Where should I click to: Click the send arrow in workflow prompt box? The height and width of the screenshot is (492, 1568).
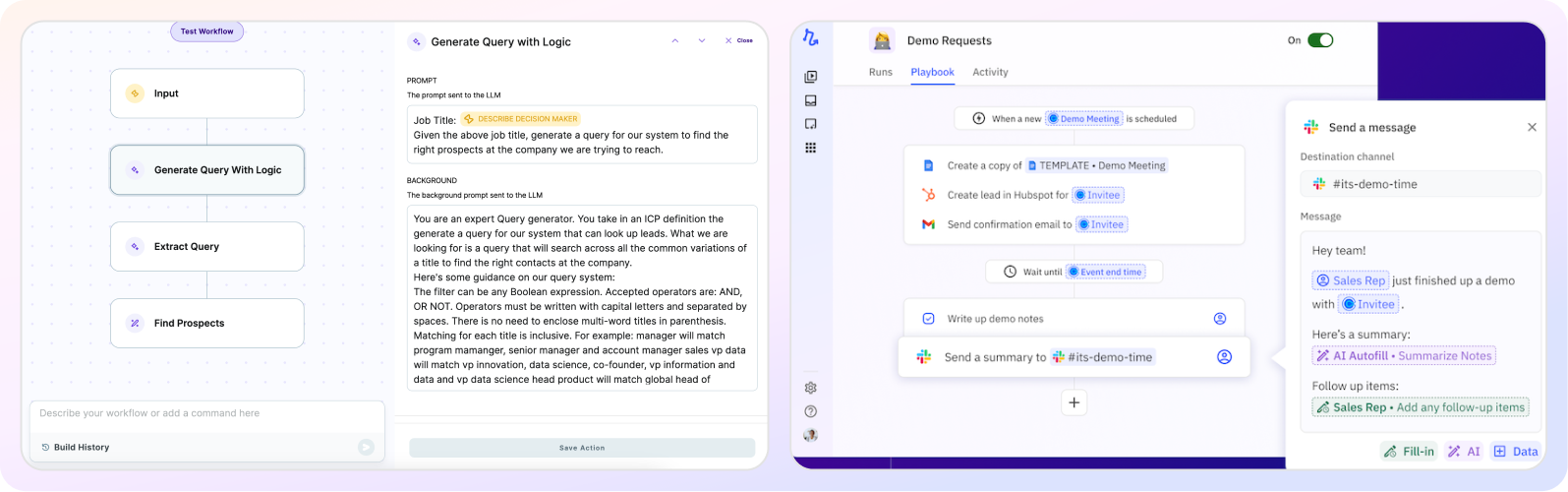[366, 447]
